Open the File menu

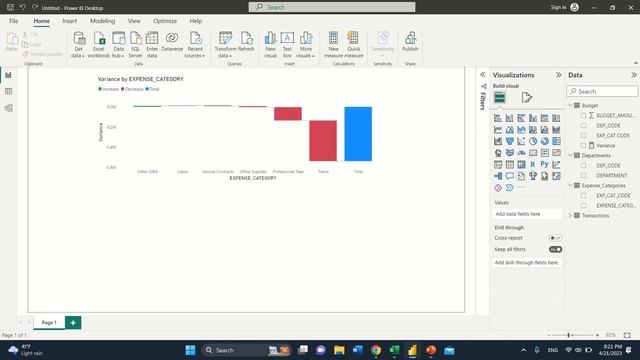coord(13,21)
